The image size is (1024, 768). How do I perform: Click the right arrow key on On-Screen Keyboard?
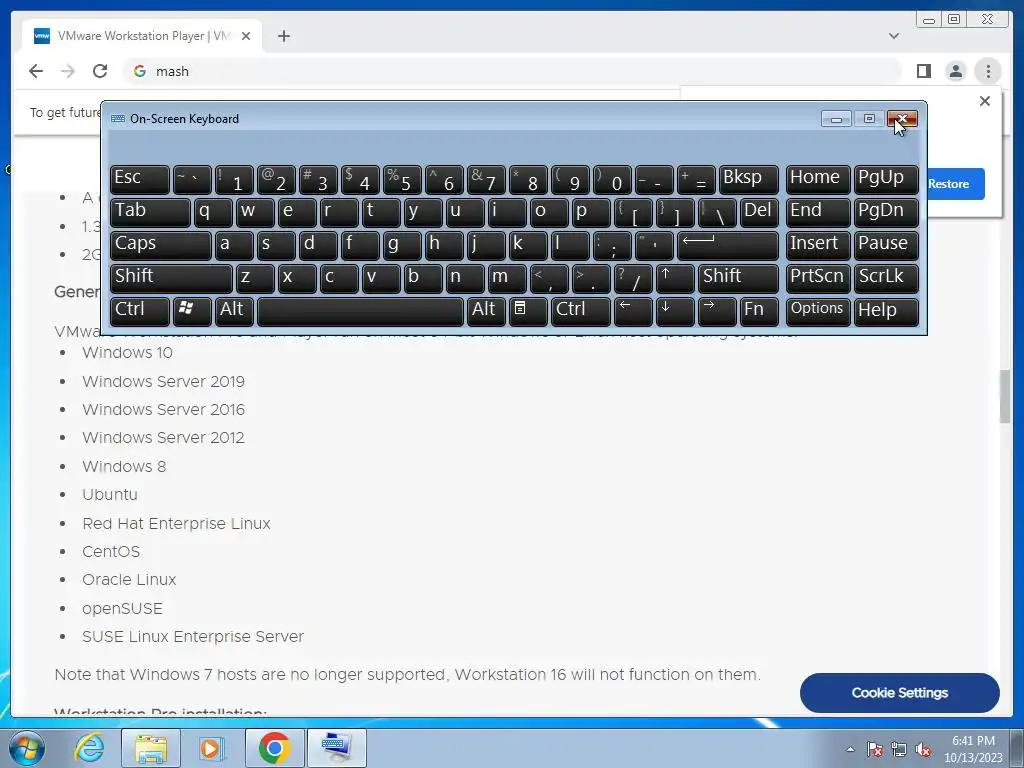716,311
